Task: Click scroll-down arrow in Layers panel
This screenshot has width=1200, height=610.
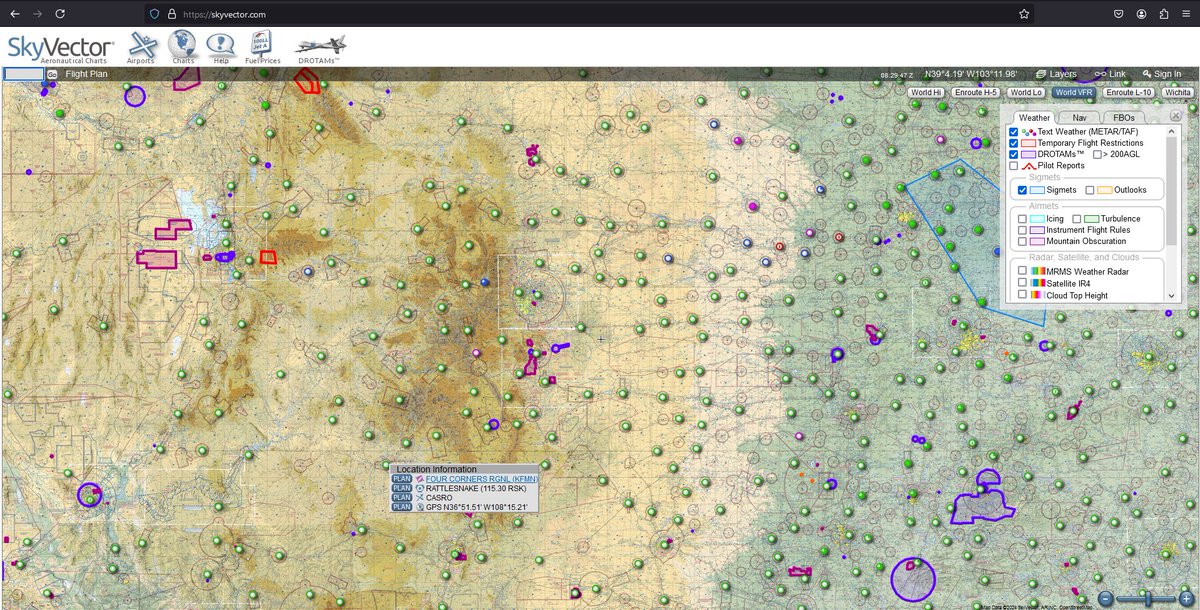Action: (1171, 296)
